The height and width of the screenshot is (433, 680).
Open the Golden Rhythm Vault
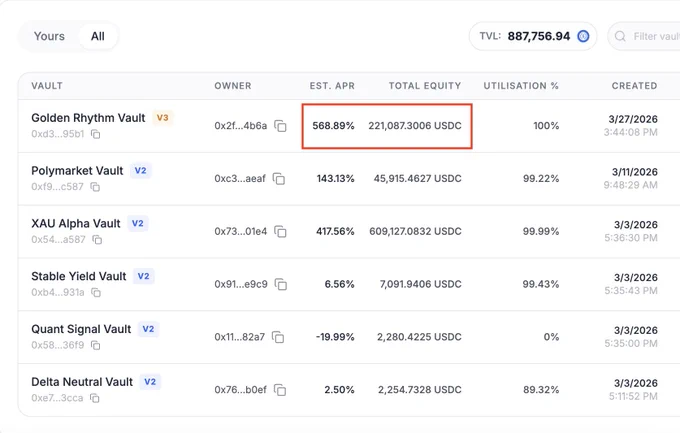click(88, 118)
